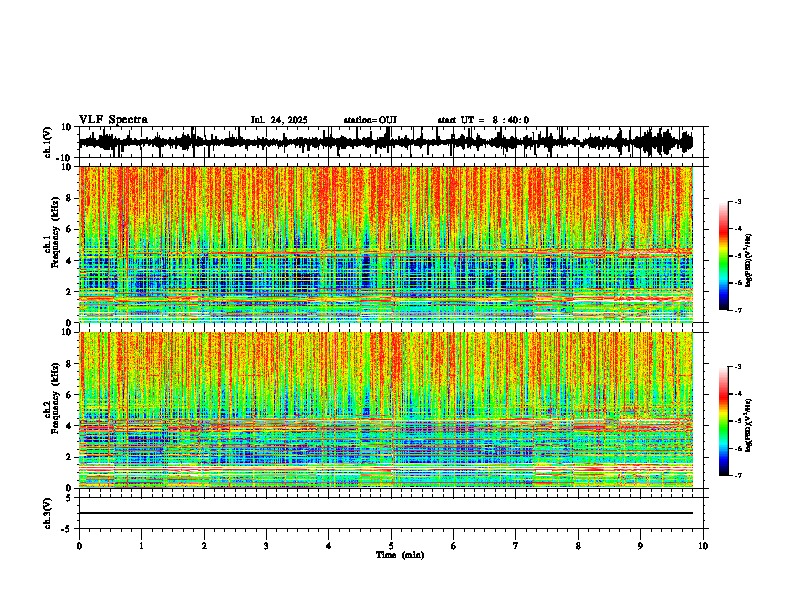
Task: Click the "start UT = 8 : 40: 0" text
Action: (483, 120)
